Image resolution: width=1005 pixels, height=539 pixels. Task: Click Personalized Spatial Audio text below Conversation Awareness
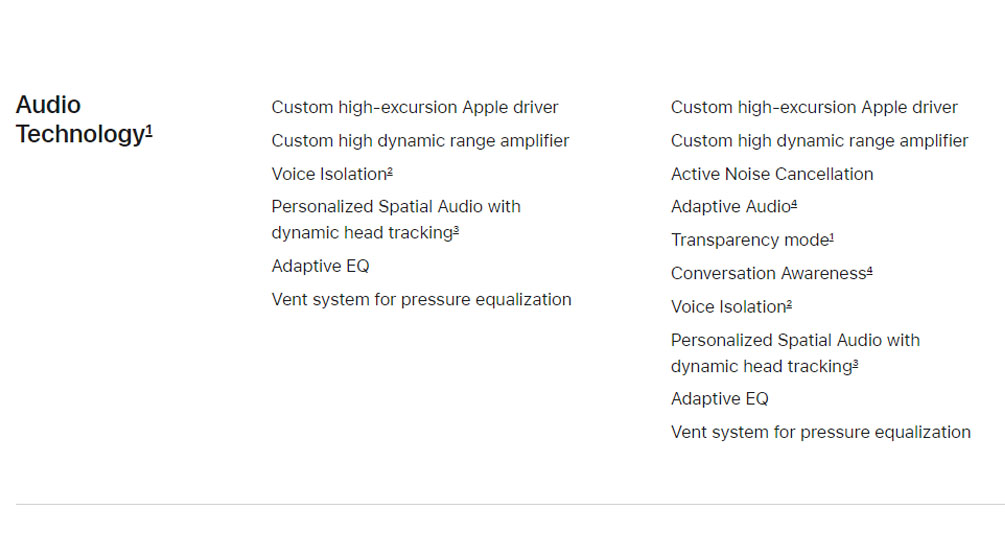[x=795, y=340]
